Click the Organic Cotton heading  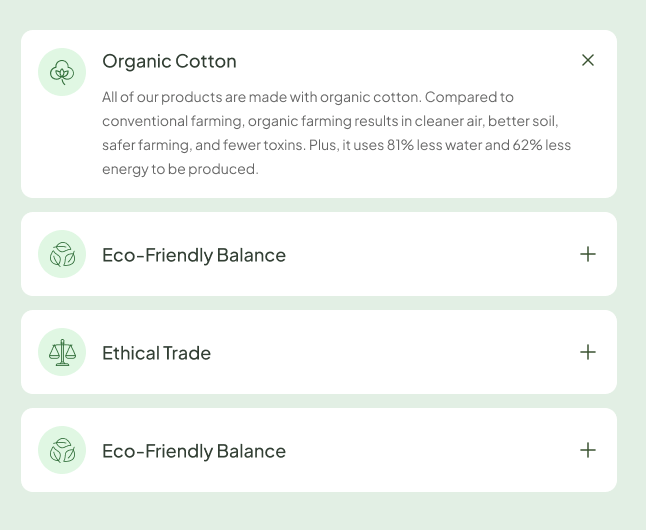click(x=169, y=61)
